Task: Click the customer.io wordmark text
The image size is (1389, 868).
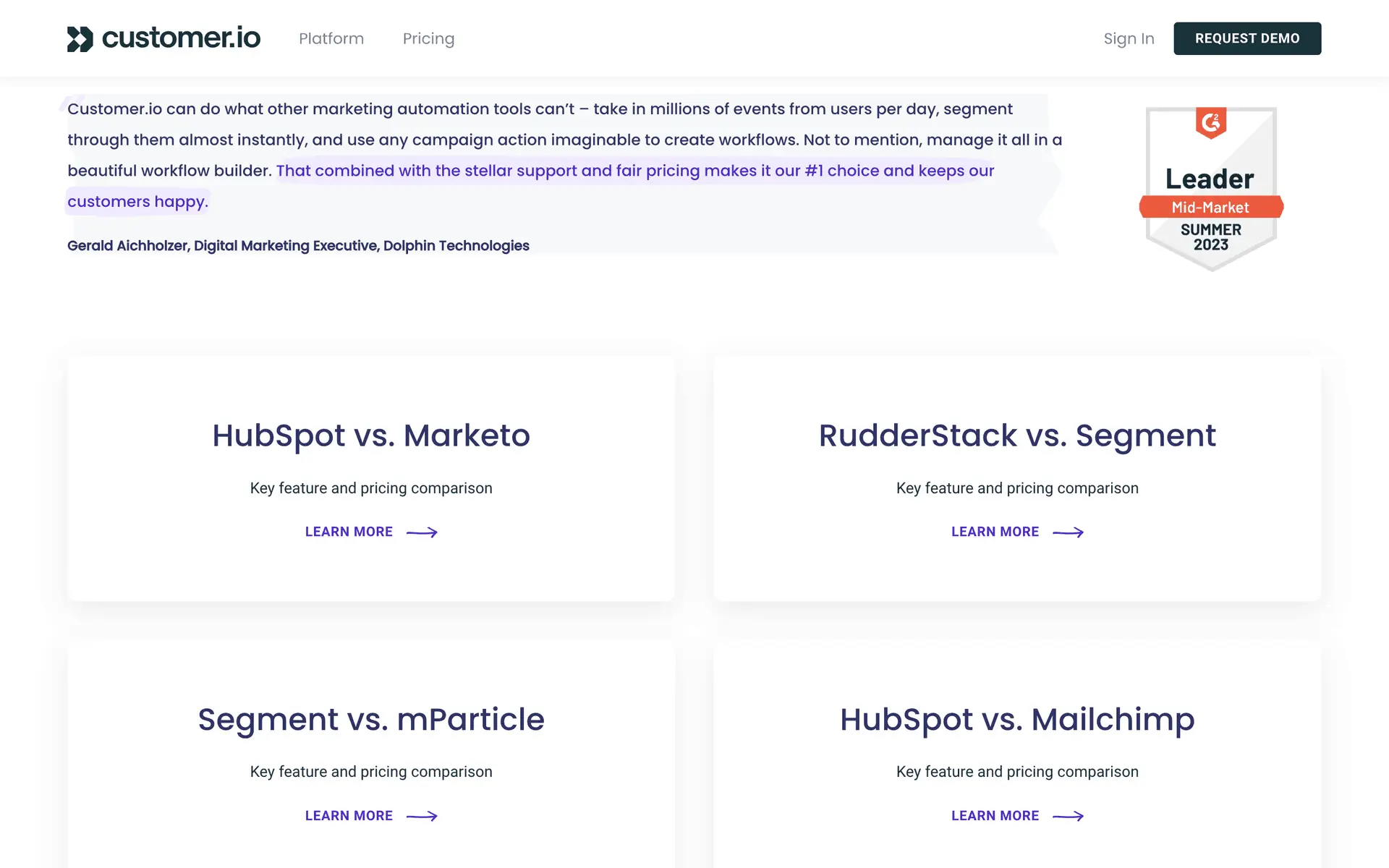Action: pos(181,38)
